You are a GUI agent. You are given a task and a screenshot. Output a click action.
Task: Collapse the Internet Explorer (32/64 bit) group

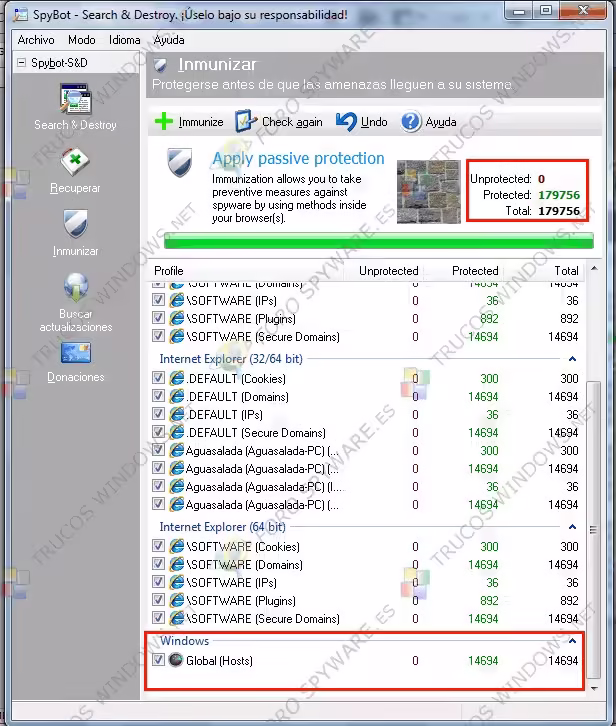tap(572, 359)
